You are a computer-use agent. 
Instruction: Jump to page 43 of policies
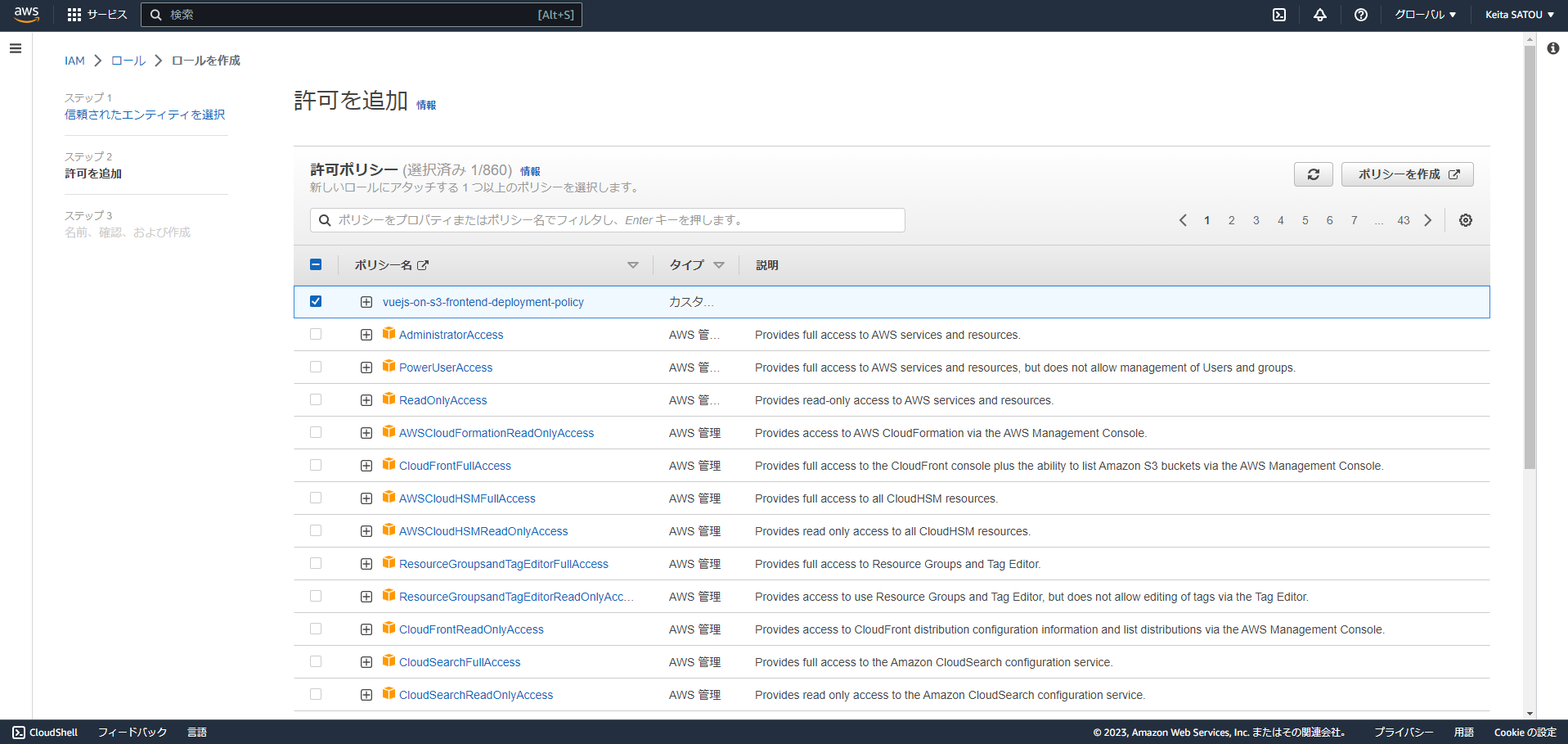point(1404,220)
